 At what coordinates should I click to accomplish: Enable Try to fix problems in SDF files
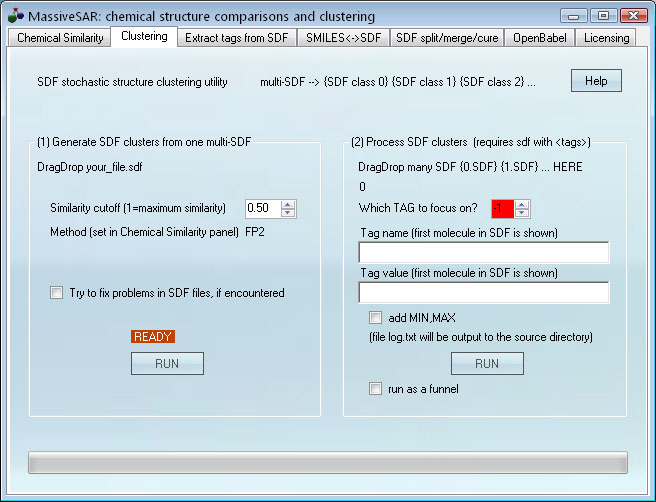(57, 293)
